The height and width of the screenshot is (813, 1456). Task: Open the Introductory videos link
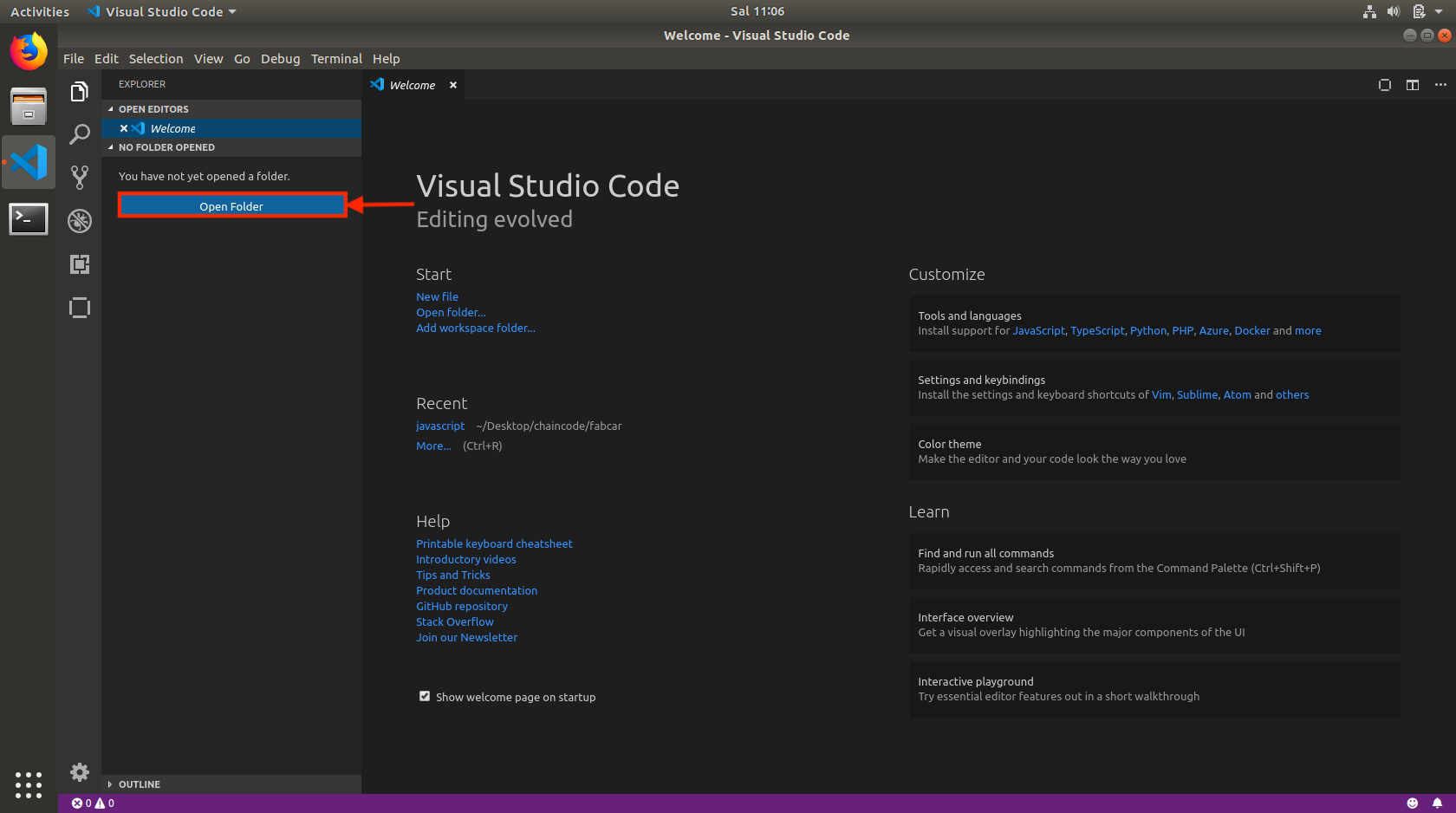tap(466, 559)
